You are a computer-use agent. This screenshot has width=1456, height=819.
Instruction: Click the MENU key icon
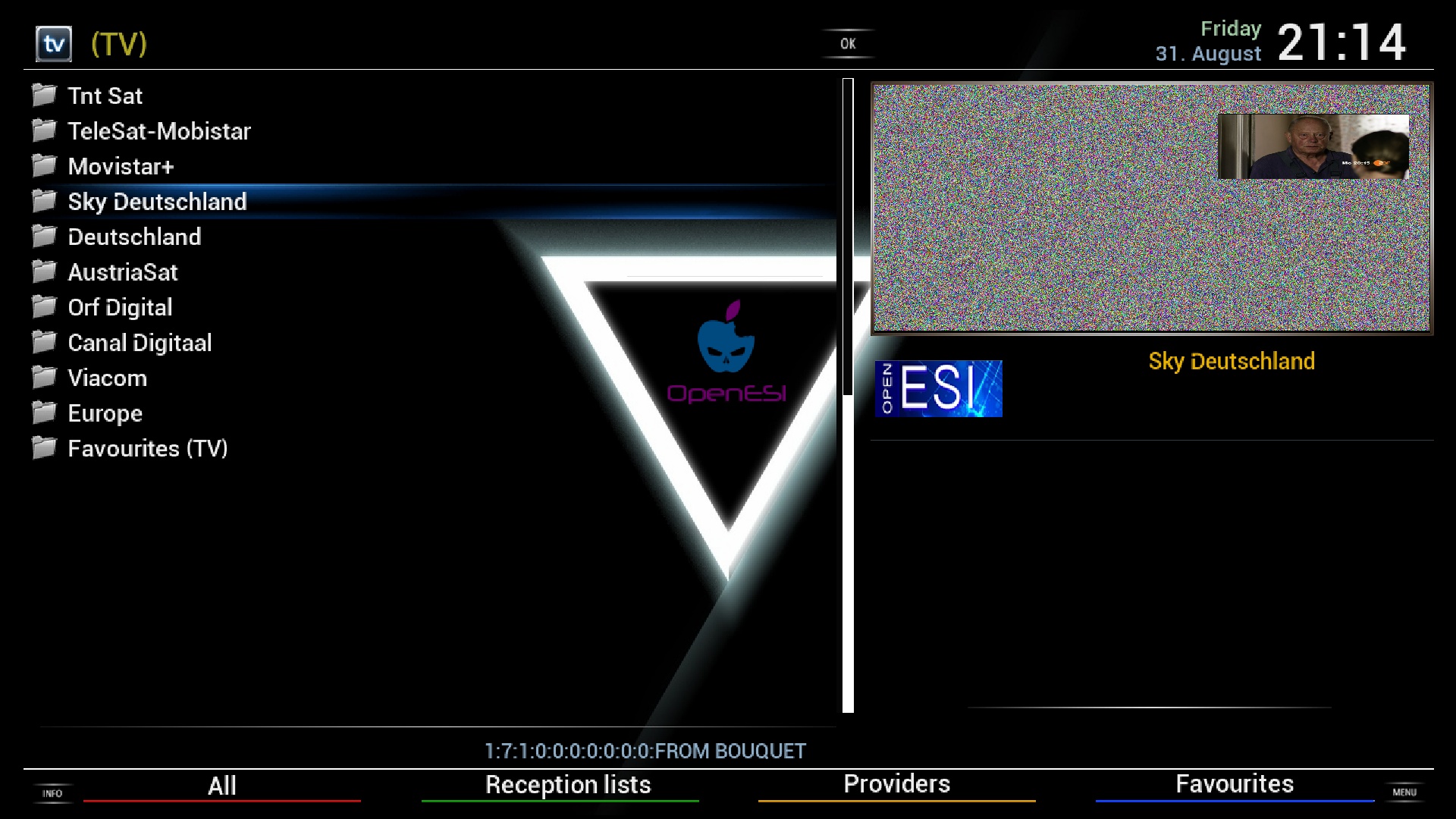(x=1404, y=792)
